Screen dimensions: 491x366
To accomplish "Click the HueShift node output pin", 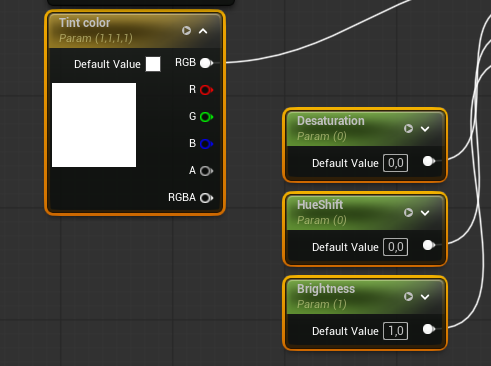I will (x=429, y=245).
